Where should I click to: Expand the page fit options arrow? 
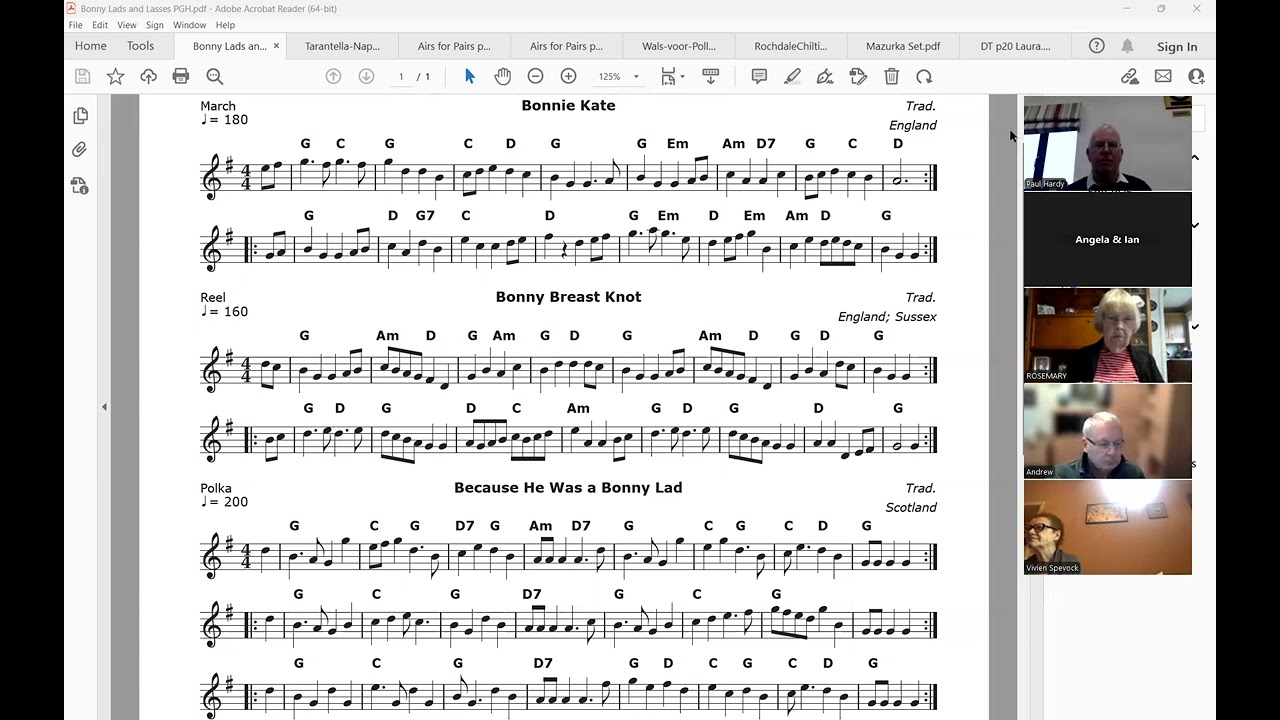(682, 76)
